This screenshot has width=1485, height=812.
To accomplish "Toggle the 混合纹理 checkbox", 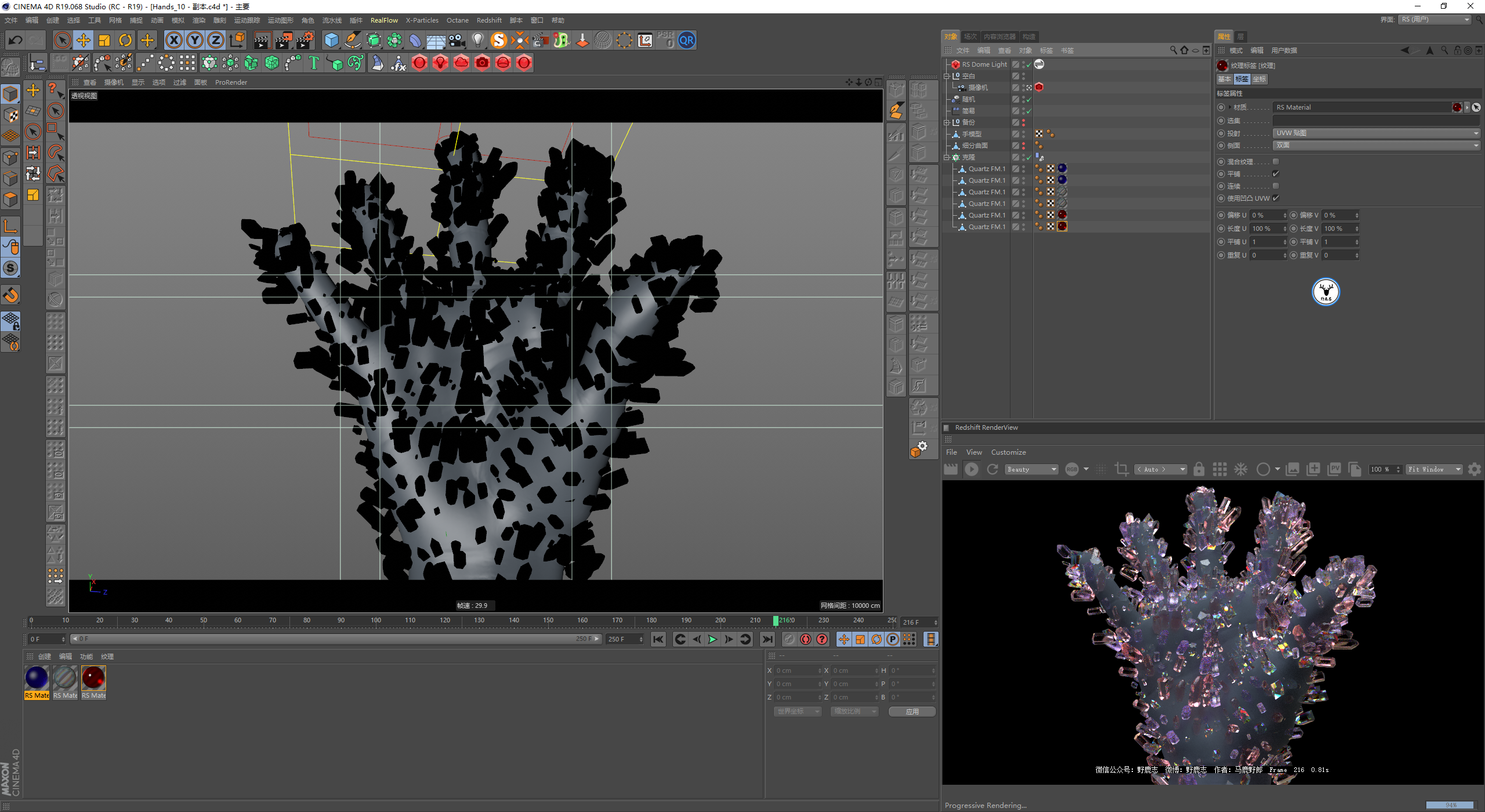I will click(x=1276, y=162).
